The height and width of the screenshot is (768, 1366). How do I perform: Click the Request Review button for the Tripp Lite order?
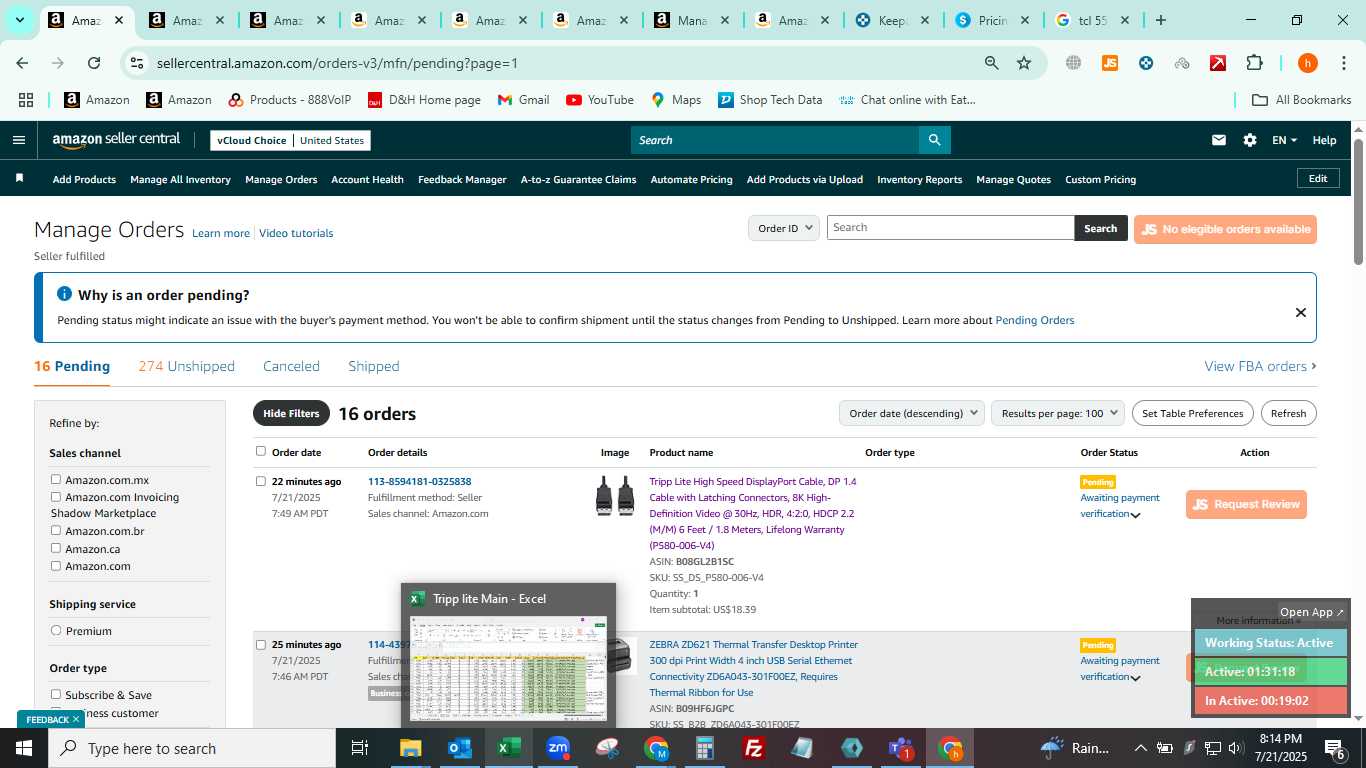(x=1246, y=504)
